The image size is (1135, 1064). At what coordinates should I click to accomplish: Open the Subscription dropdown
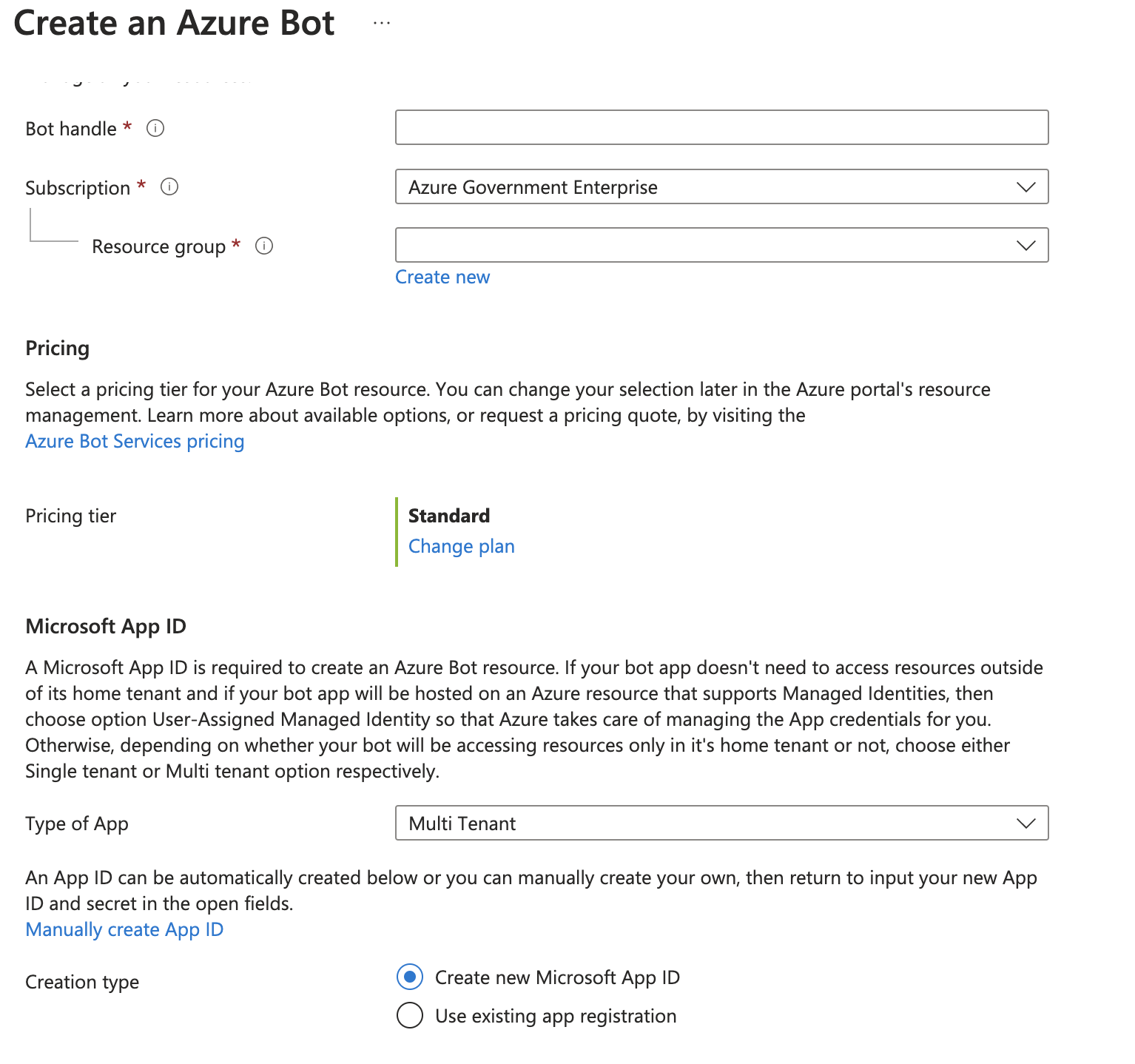point(721,186)
